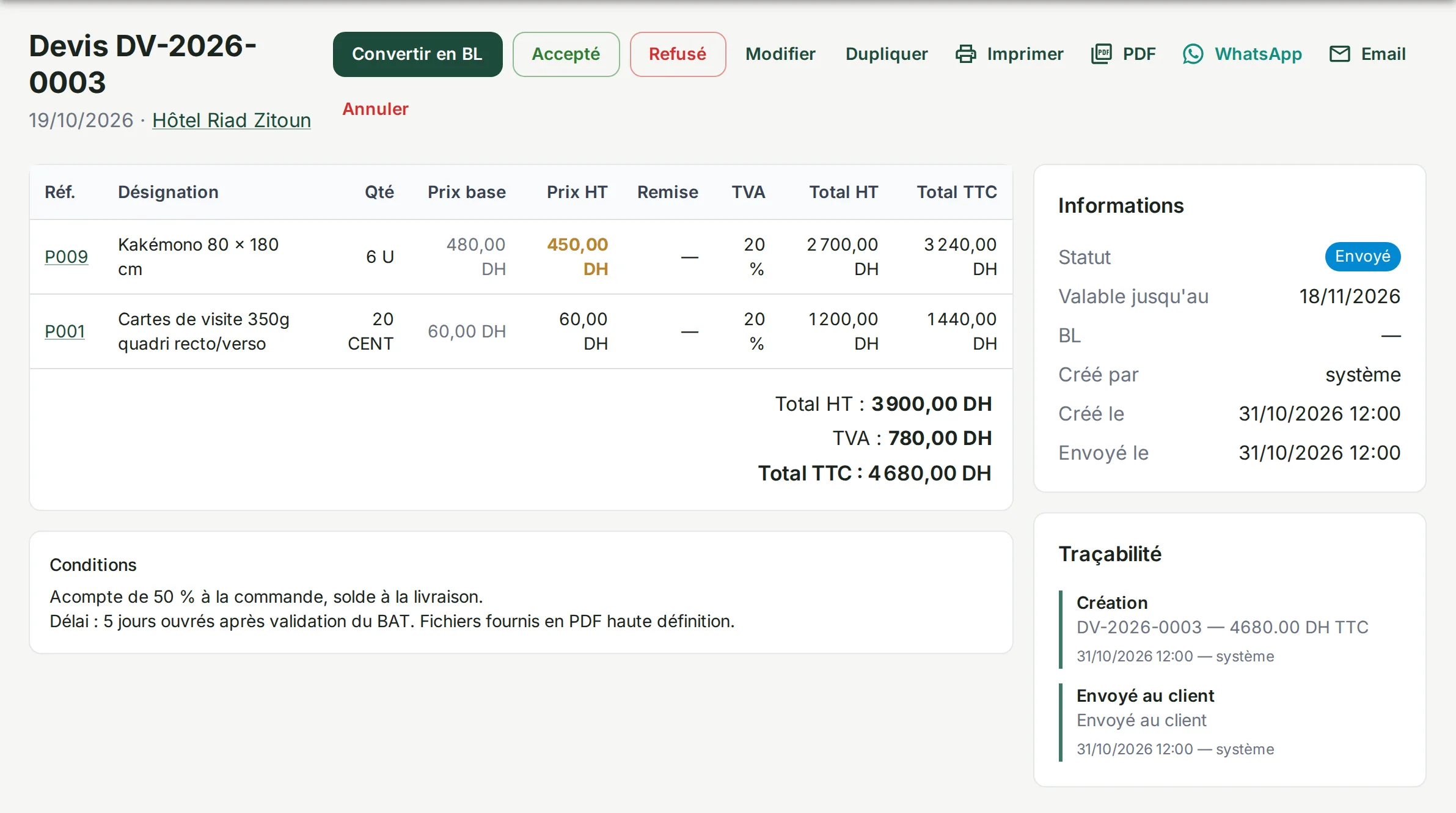Click the Conditions section heading

[93, 565]
